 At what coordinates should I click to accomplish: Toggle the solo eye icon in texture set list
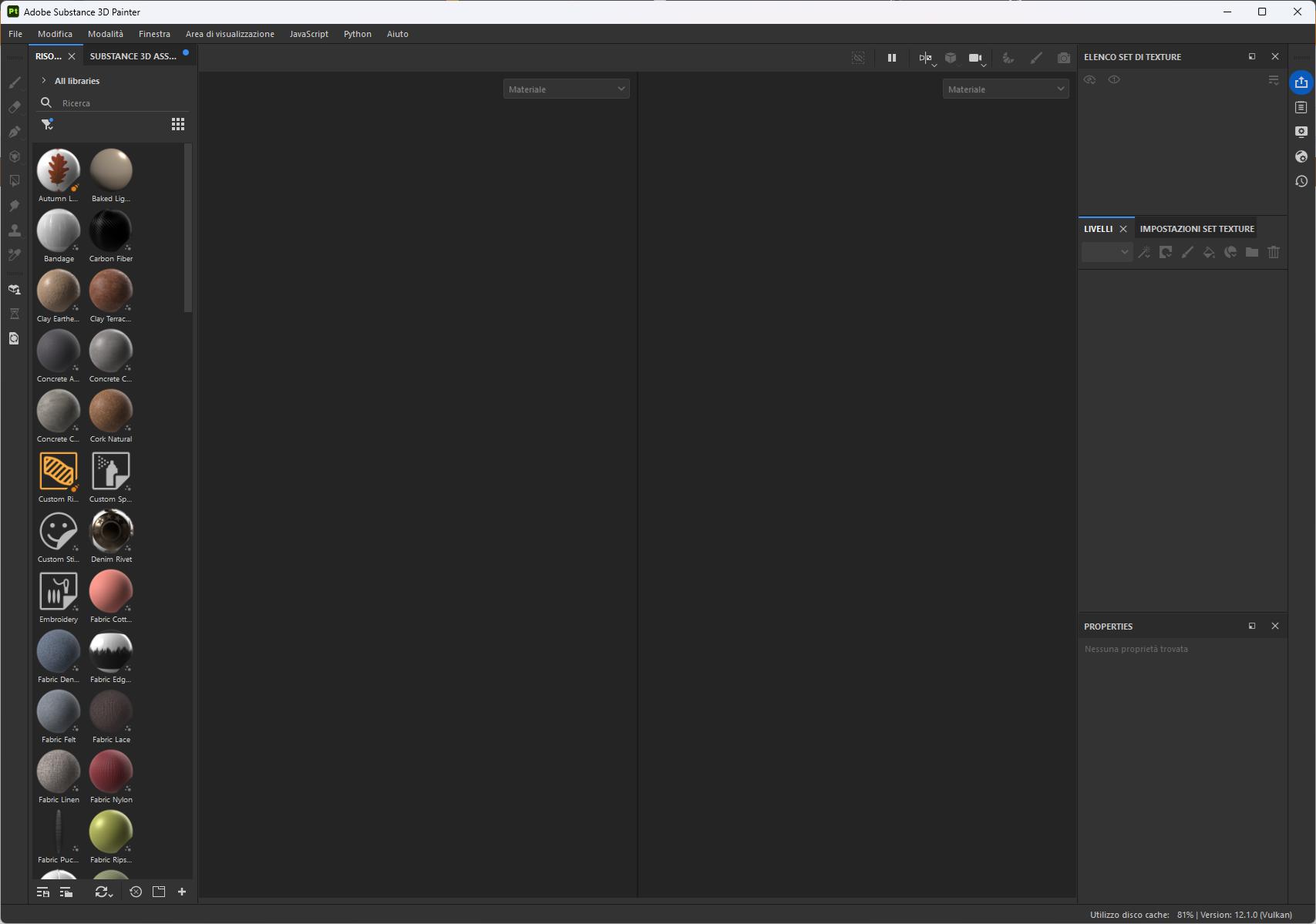point(1114,79)
